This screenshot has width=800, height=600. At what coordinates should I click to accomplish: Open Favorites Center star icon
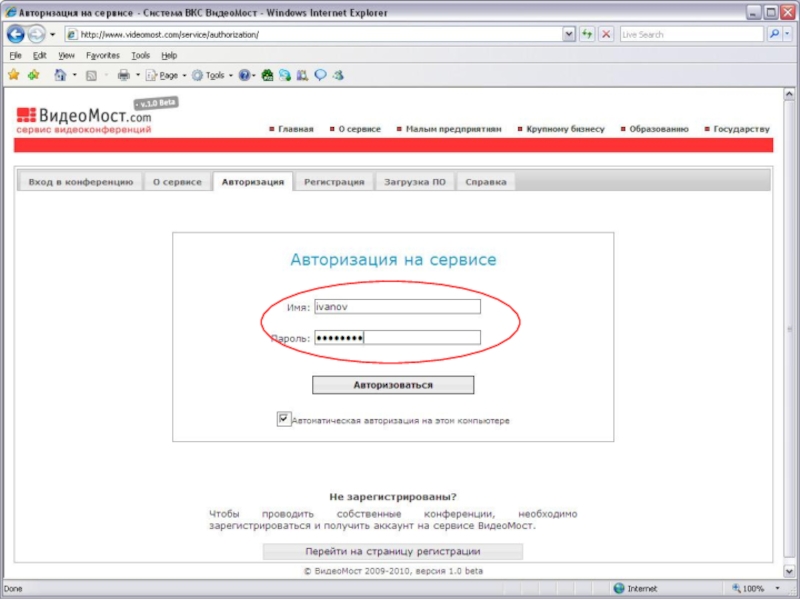(x=14, y=75)
